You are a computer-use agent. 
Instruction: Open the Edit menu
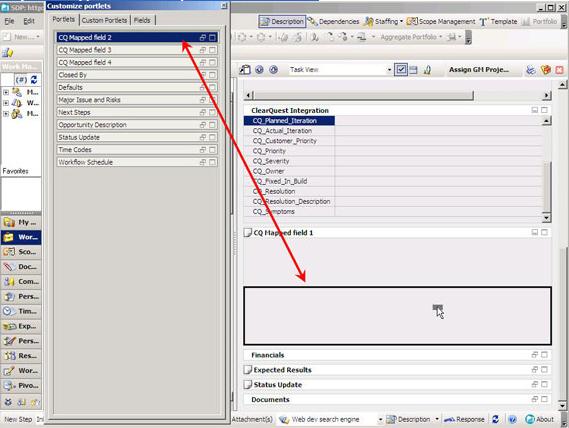[x=29, y=21]
